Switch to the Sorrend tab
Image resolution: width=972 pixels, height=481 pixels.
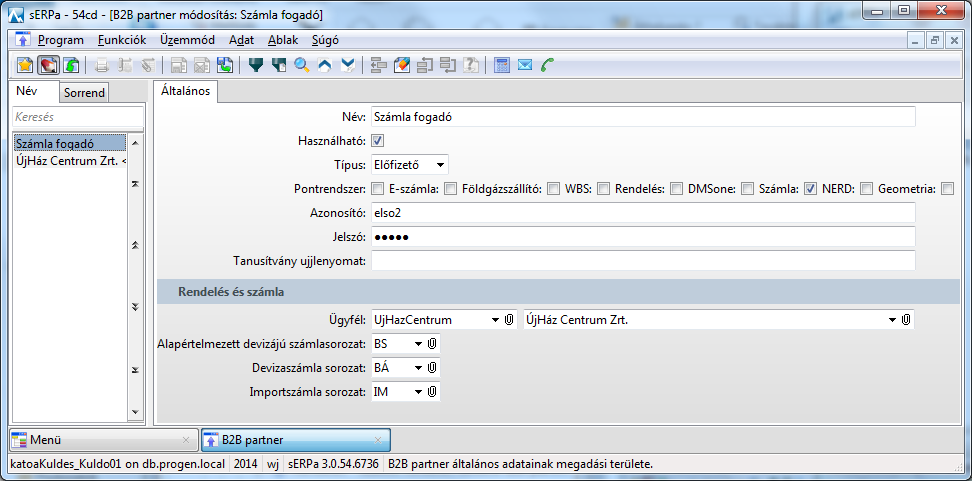point(84,93)
